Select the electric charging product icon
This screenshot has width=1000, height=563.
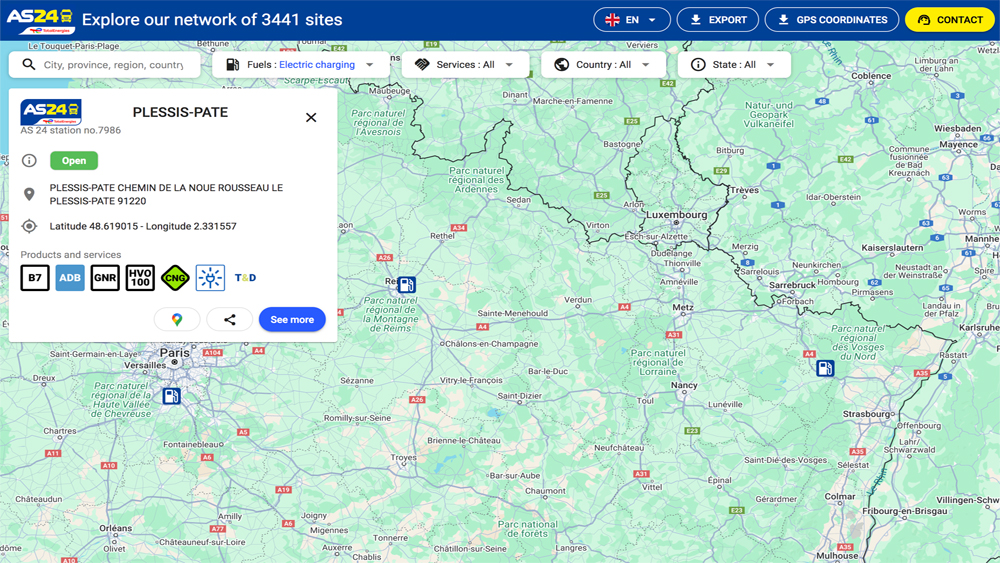click(210, 278)
